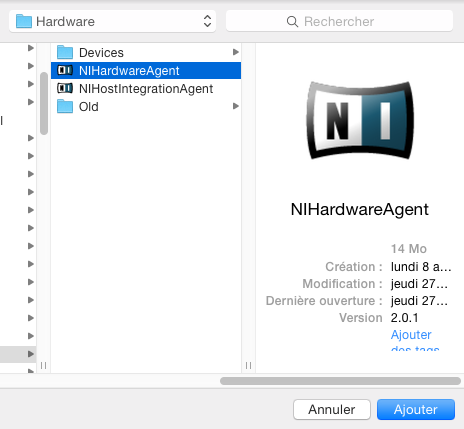This screenshot has width=464, height=429.
Task: Open the Hardware location popup menu
Action: tap(112, 21)
